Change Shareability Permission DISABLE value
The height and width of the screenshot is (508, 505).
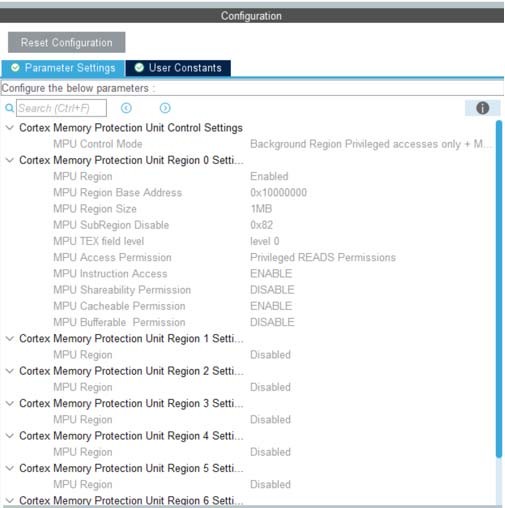point(272,290)
